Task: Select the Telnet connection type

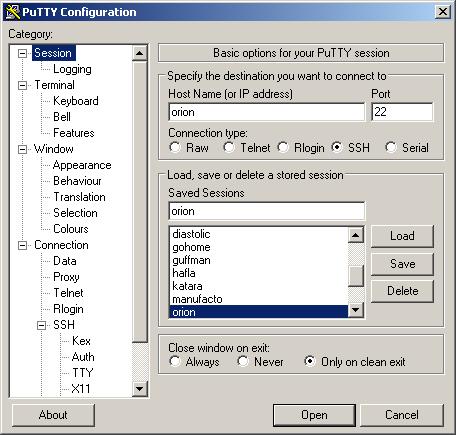Action: coord(229,147)
